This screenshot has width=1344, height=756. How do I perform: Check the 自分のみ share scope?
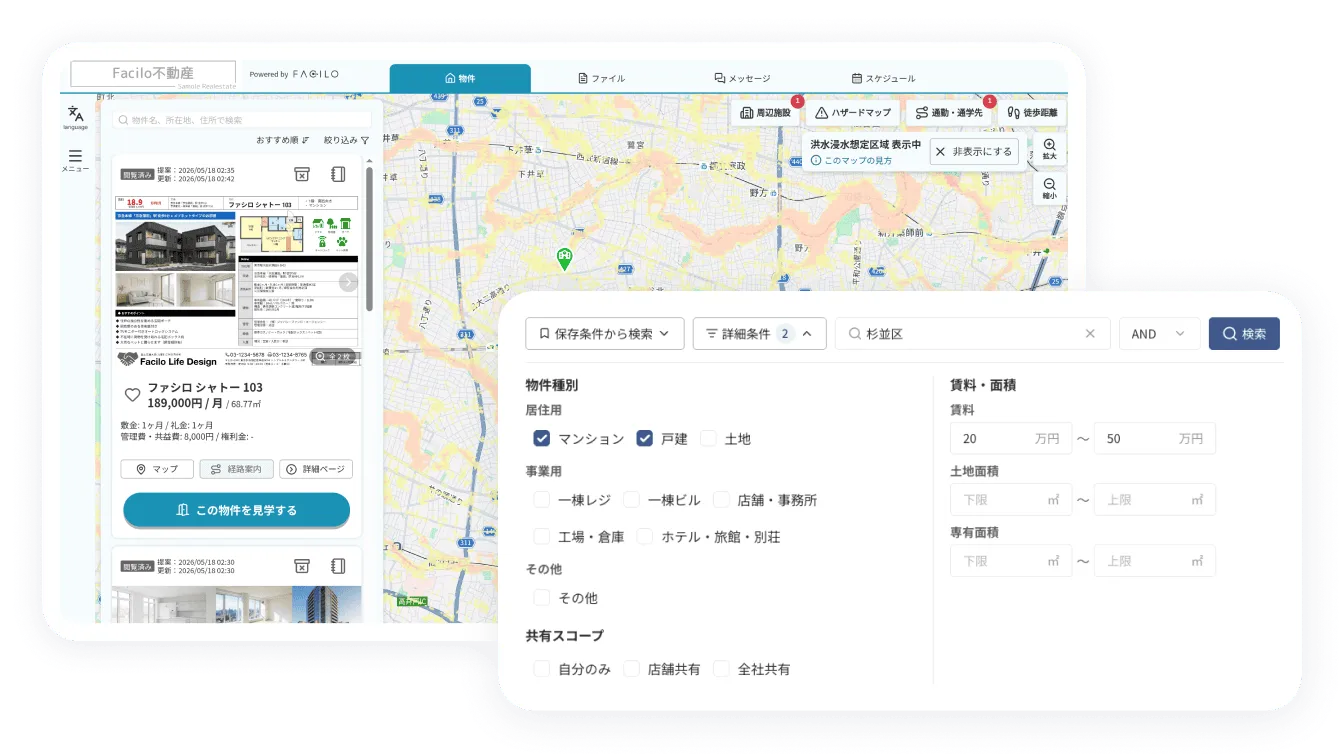(542, 668)
